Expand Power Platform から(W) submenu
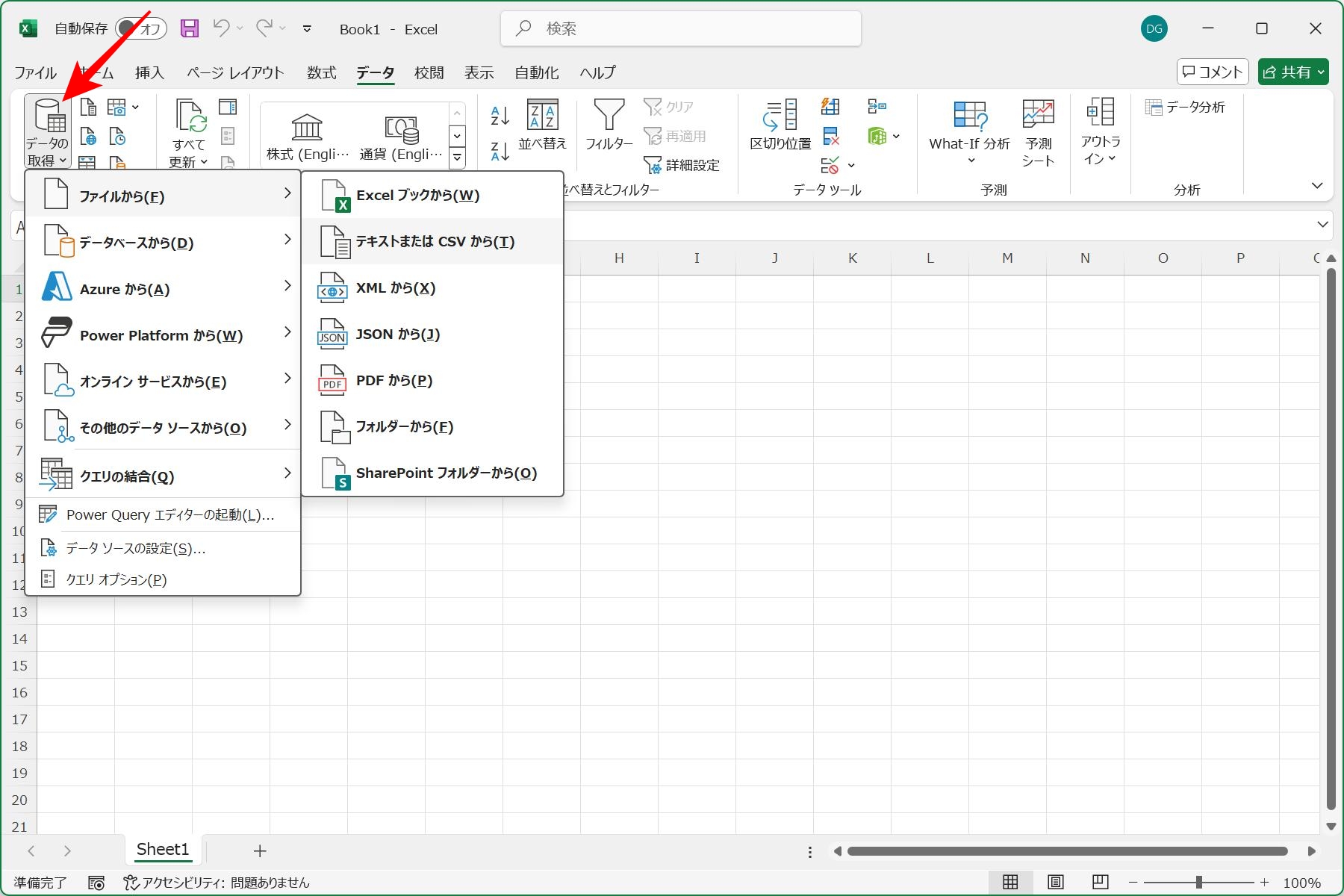The height and width of the screenshot is (896, 1344). [x=163, y=334]
